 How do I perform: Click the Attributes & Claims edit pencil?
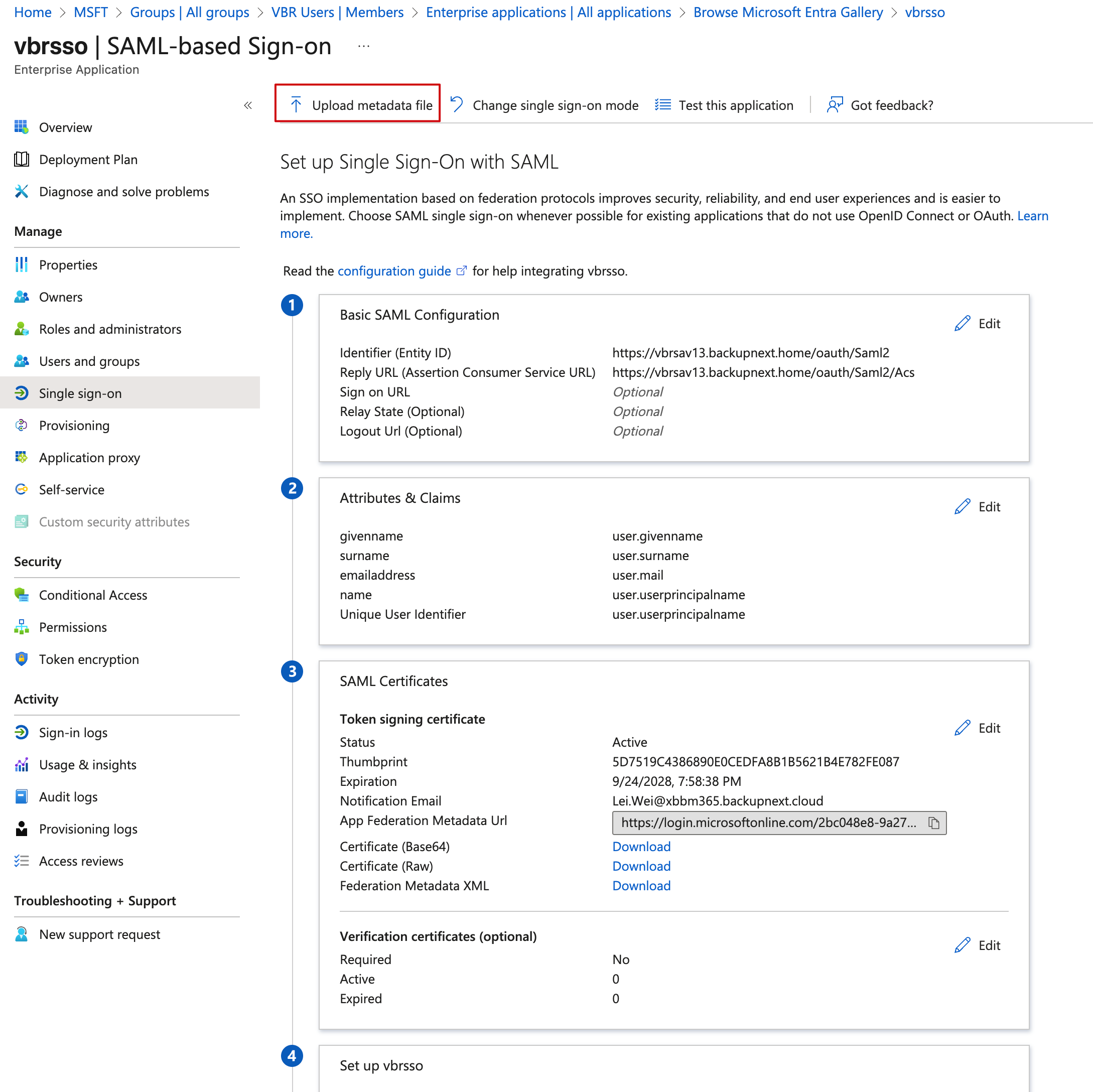[x=962, y=506]
